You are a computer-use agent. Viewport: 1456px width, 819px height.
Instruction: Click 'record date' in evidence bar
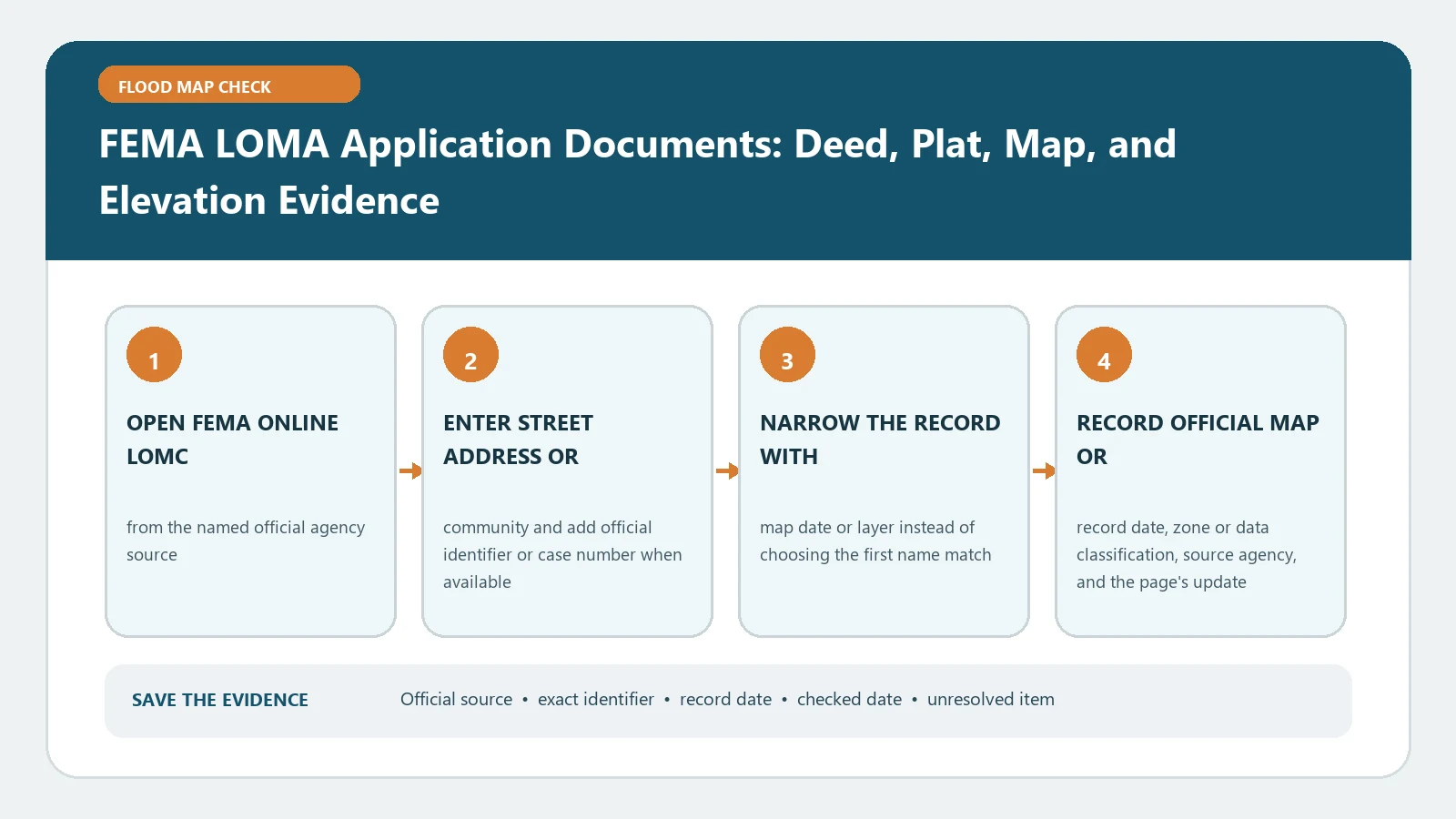click(725, 699)
